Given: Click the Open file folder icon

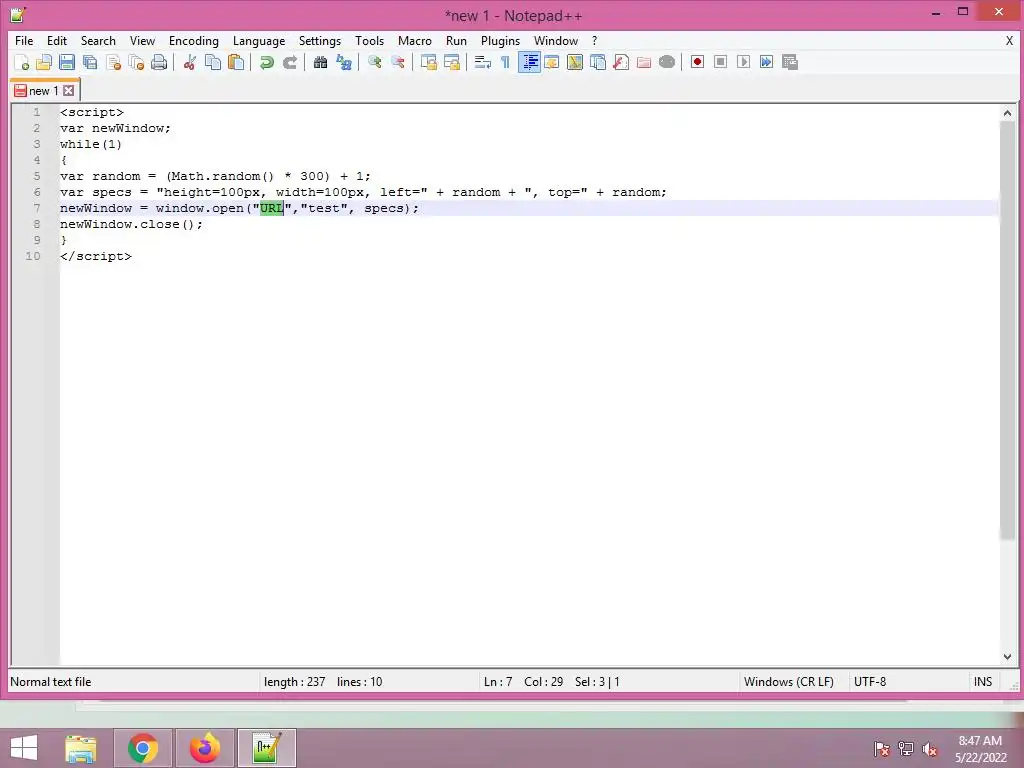Looking at the screenshot, I should 44,62.
